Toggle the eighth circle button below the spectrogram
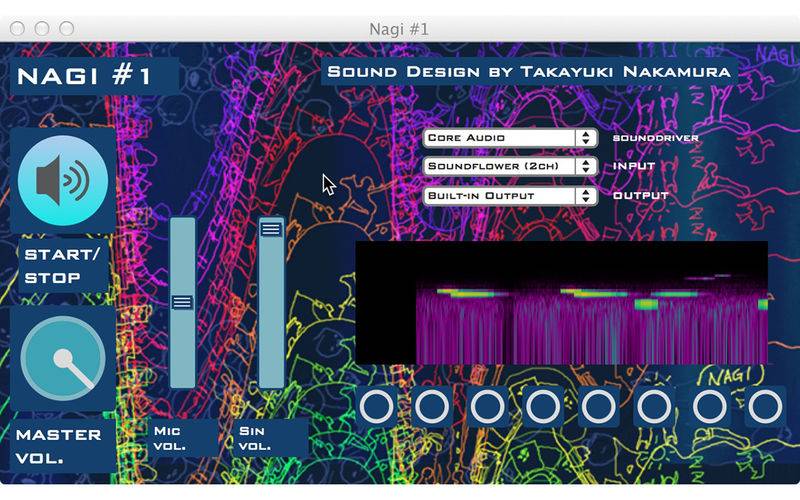 pos(765,407)
